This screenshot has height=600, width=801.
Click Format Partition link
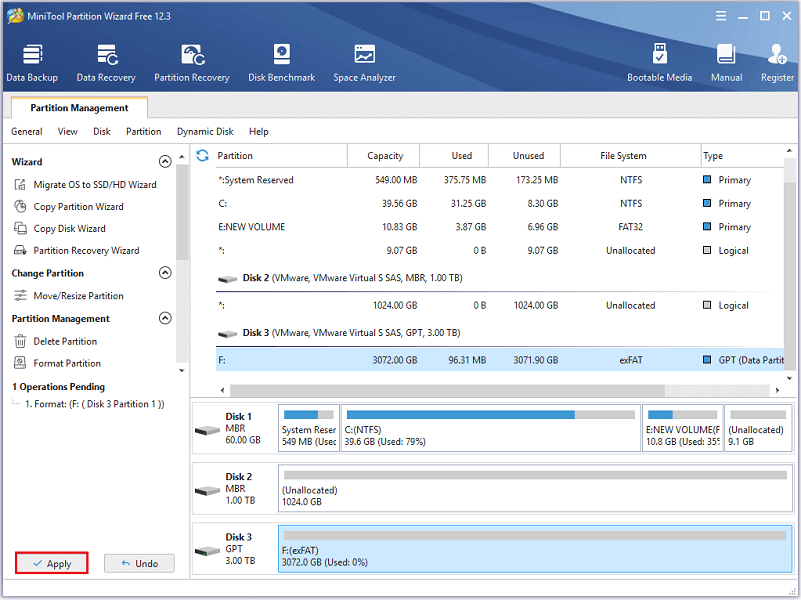pyautogui.click(x=67, y=363)
